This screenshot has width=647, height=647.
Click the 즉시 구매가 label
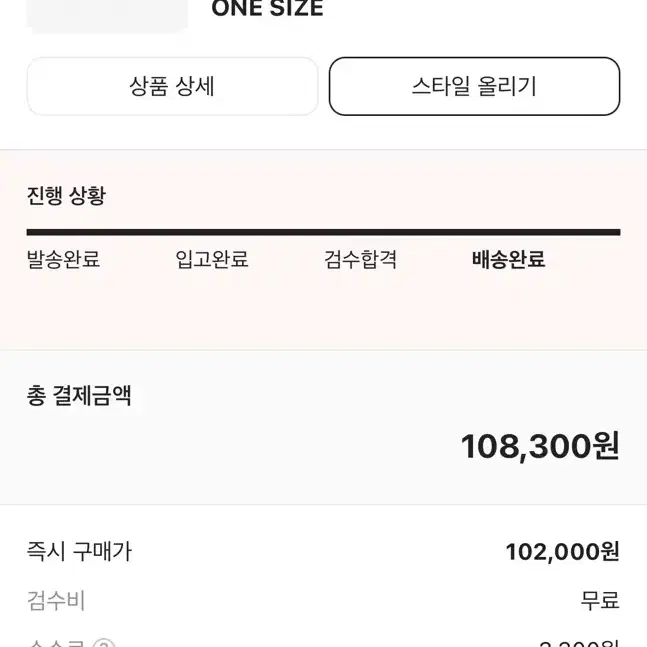pos(79,551)
